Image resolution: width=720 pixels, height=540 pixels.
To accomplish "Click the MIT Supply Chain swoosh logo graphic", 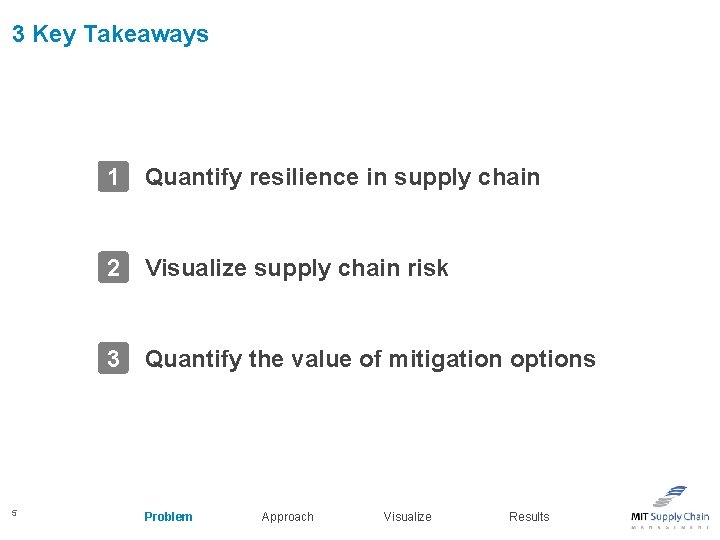I will [x=671, y=495].
